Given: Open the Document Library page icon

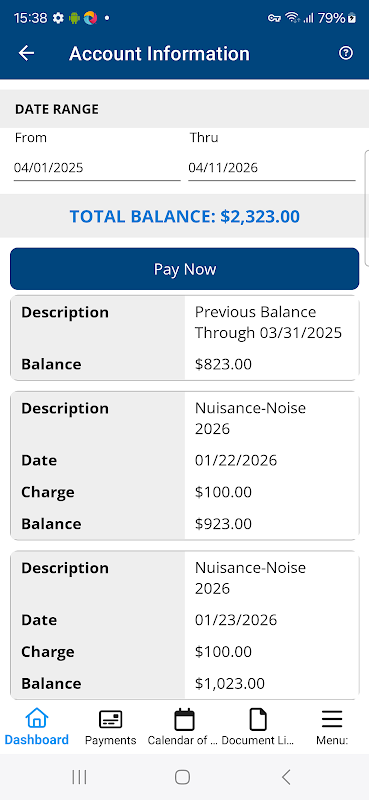Looking at the screenshot, I should 258,719.
